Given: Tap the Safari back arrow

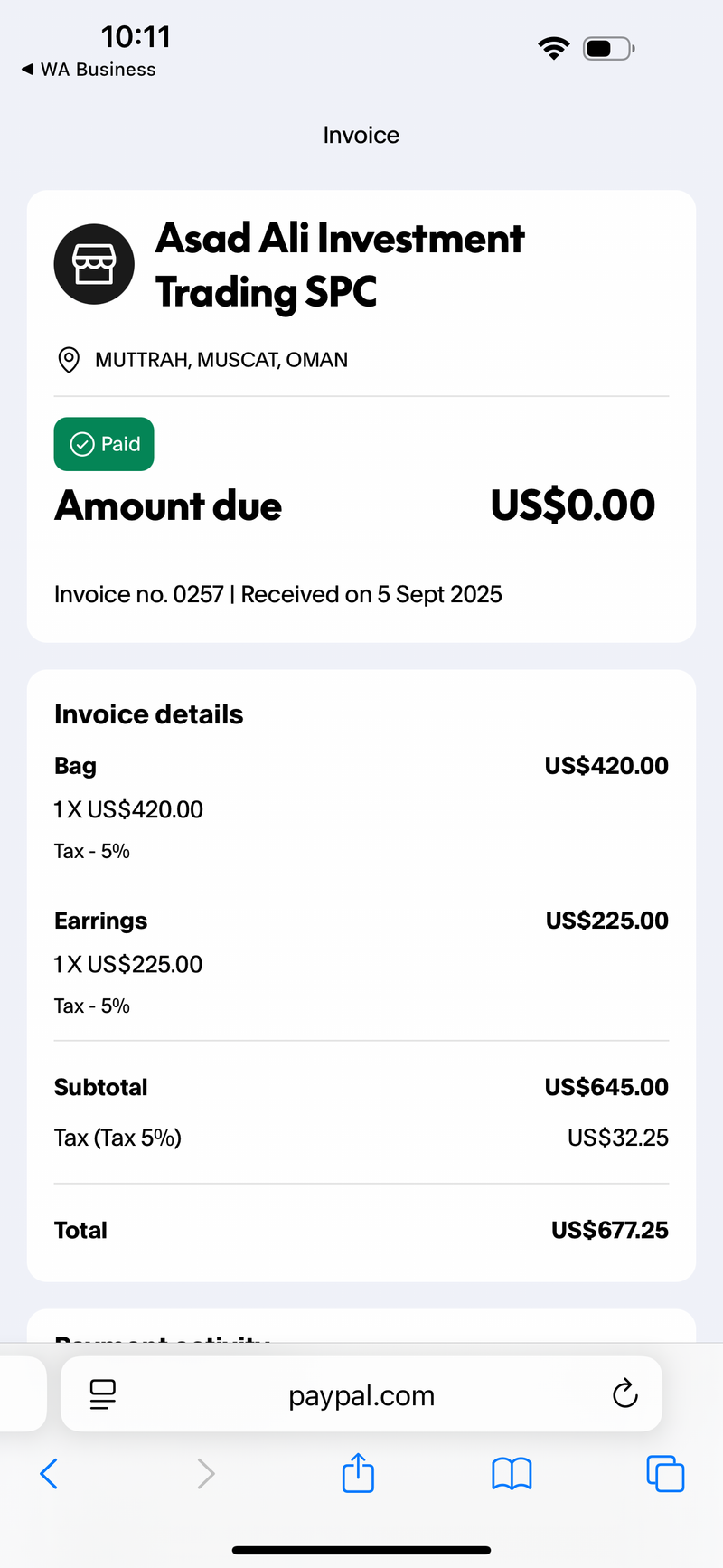Looking at the screenshot, I should [50, 1473].
